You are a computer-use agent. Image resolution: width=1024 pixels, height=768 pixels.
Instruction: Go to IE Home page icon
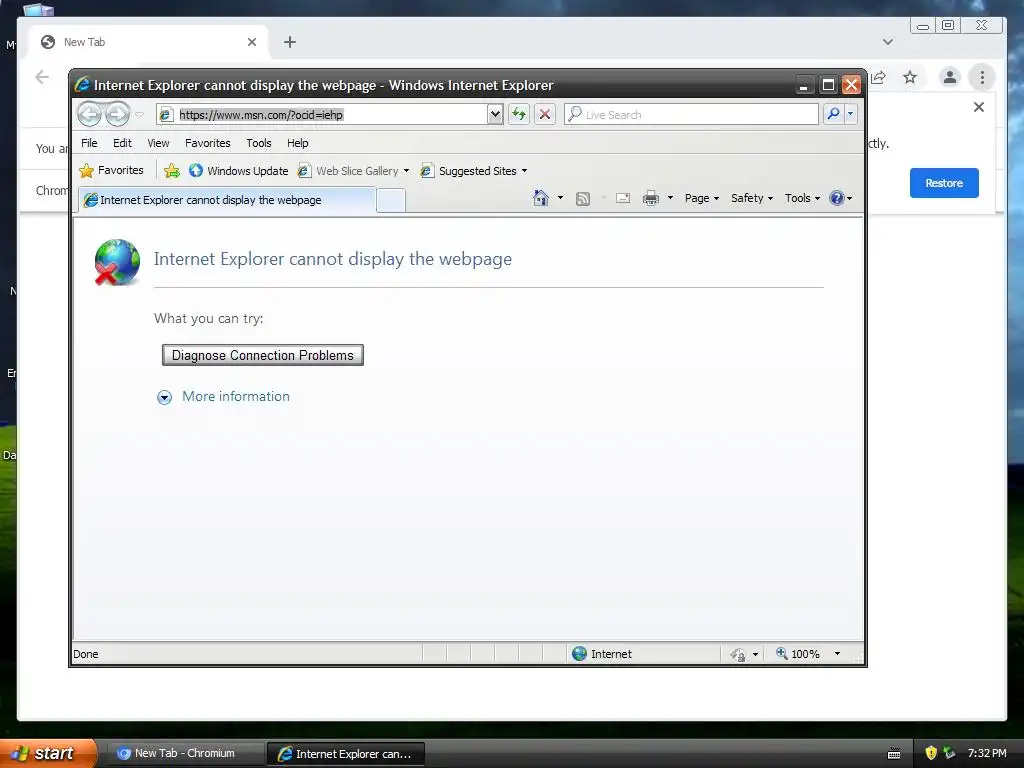541,198
